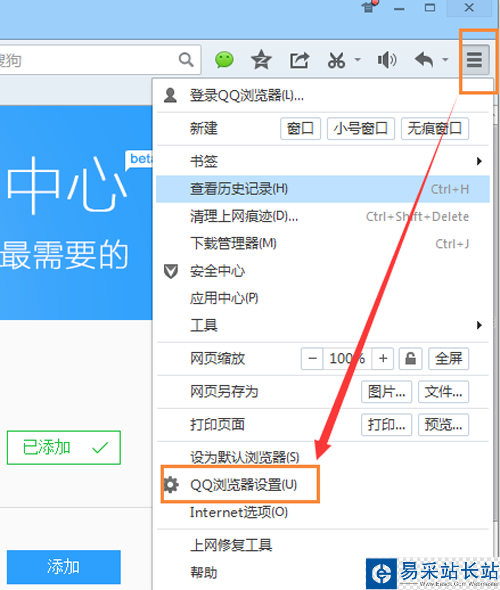Click the shield icon beside 安全中心
The height and width of the screenshot is (590, 500).
coord(171,271)
